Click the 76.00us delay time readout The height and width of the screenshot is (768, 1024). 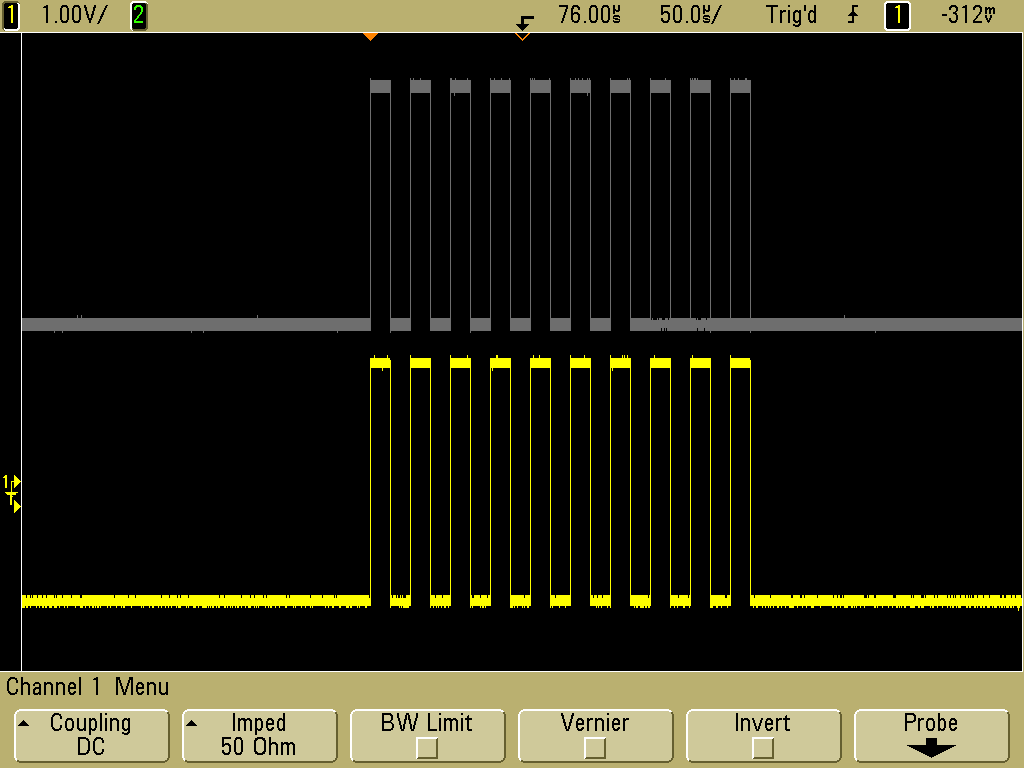(590, 15)
